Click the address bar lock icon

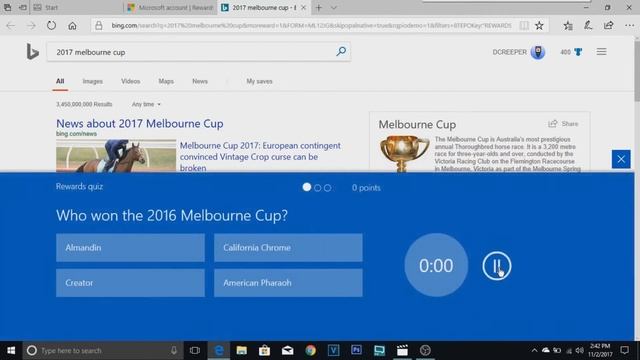[x=99, y=26]
